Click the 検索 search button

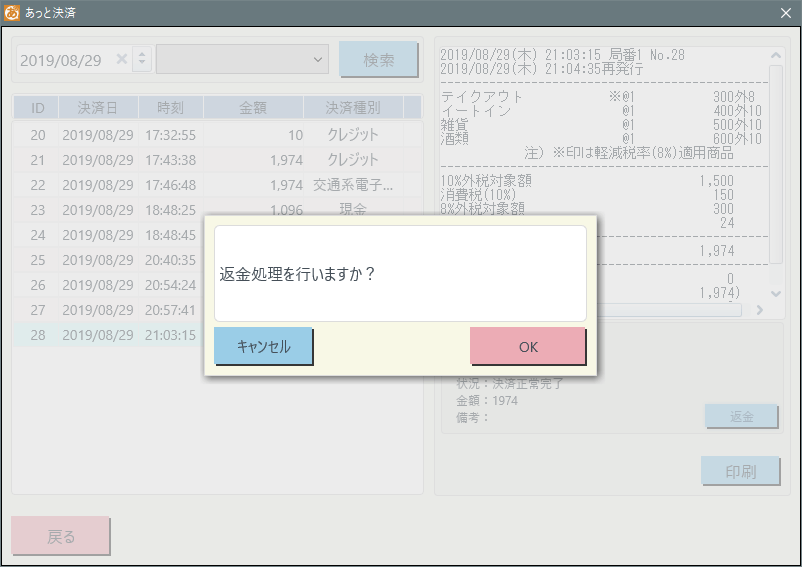click(378, 60)
